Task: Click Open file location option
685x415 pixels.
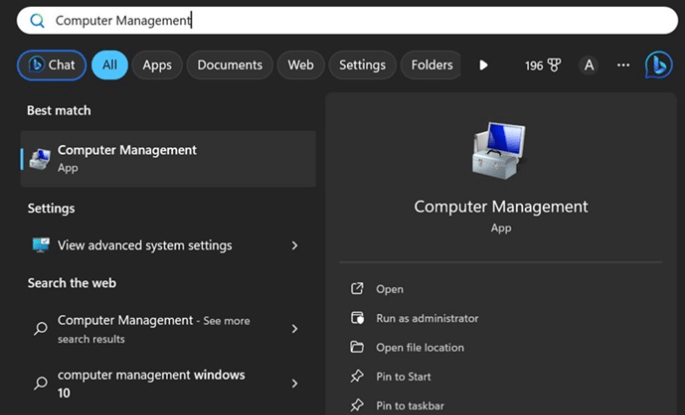Action: tap(420, 347)
